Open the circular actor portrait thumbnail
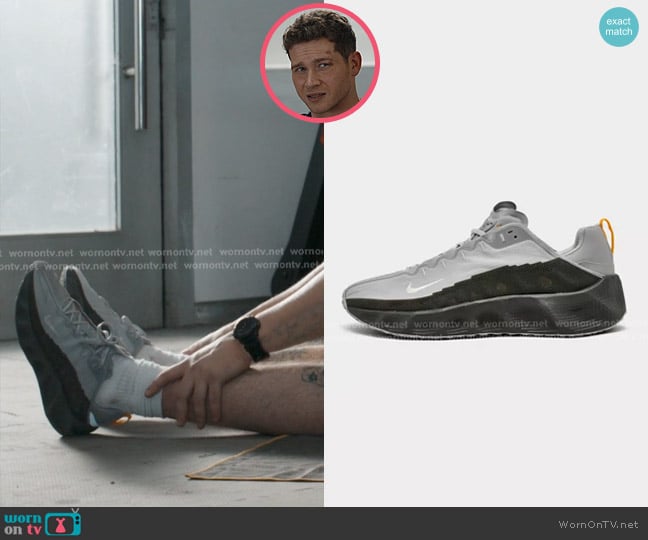The width and height of the screenshot is (648, 540). tap(320, 63)
